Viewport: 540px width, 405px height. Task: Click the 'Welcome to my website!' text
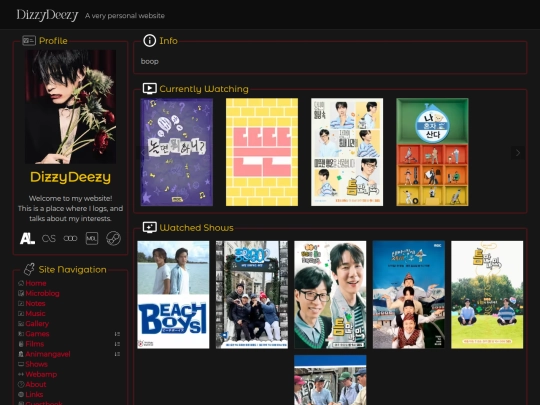(71, 198)
